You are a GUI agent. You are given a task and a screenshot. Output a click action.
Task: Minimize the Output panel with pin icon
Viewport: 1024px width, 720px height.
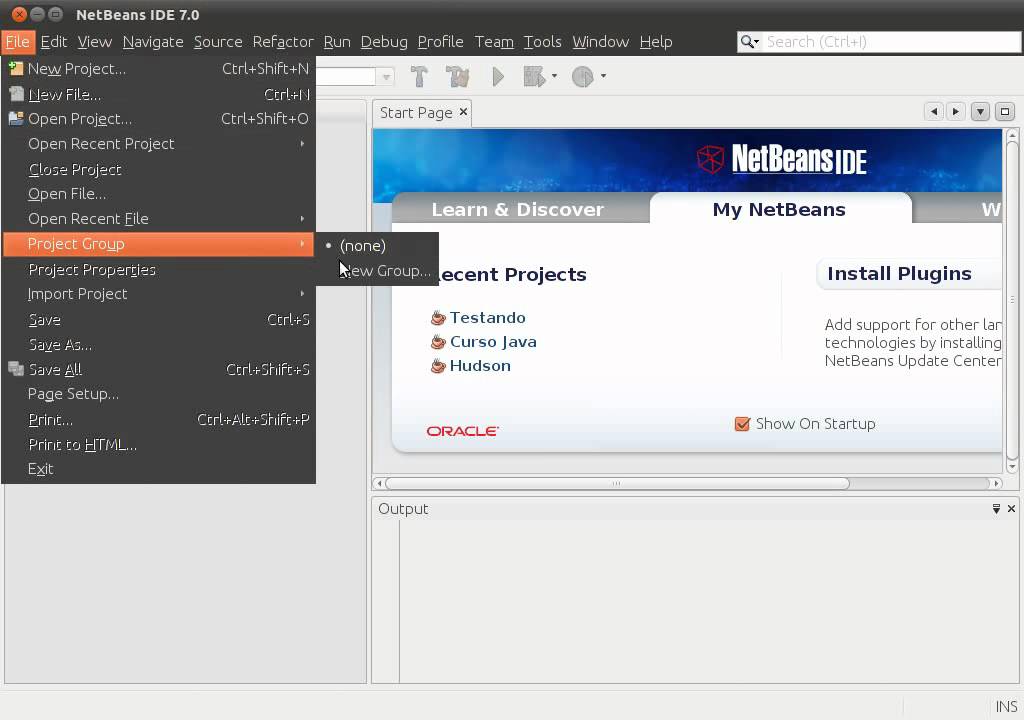coord(996,508)
